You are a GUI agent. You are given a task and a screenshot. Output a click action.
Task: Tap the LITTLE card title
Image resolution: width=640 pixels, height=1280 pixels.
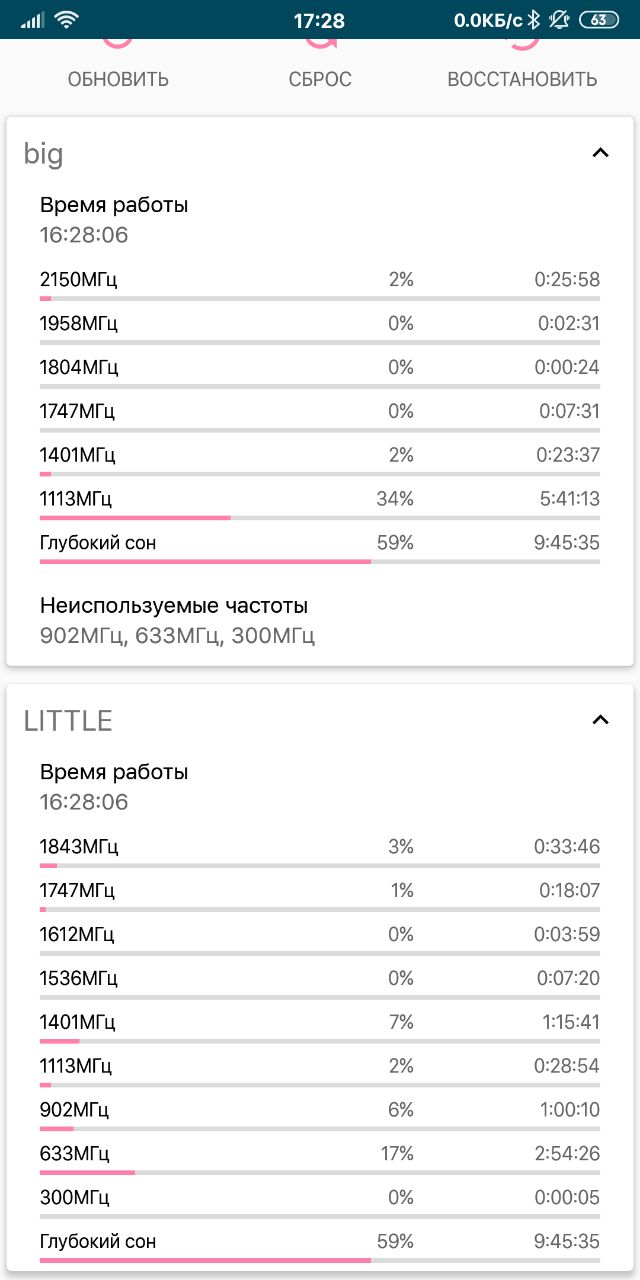click(68, 720)
